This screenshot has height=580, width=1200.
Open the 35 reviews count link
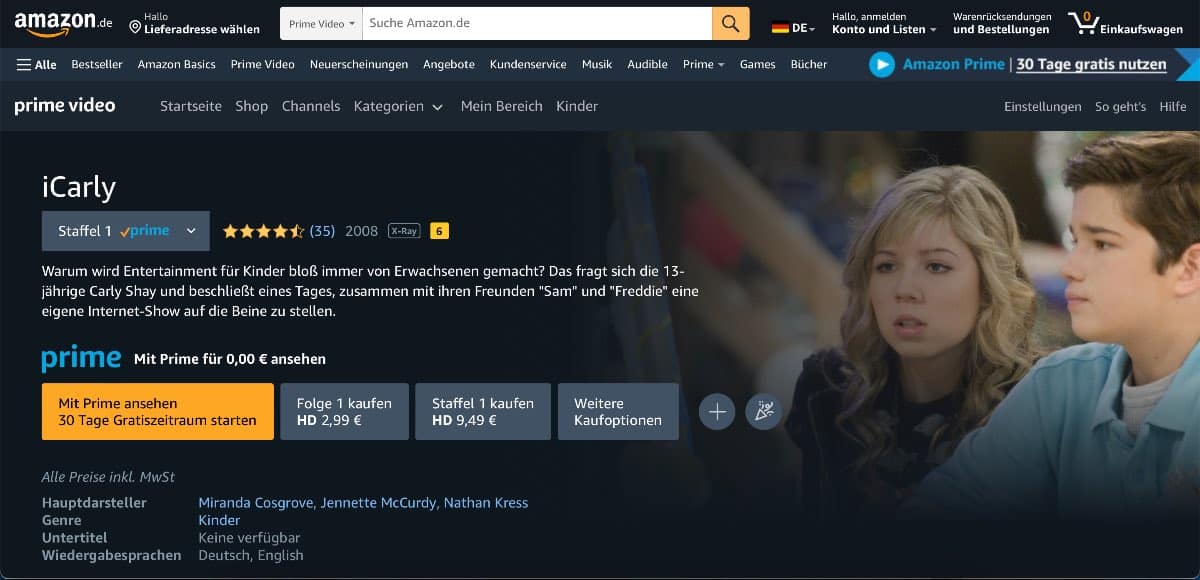(x=322, y=231)
